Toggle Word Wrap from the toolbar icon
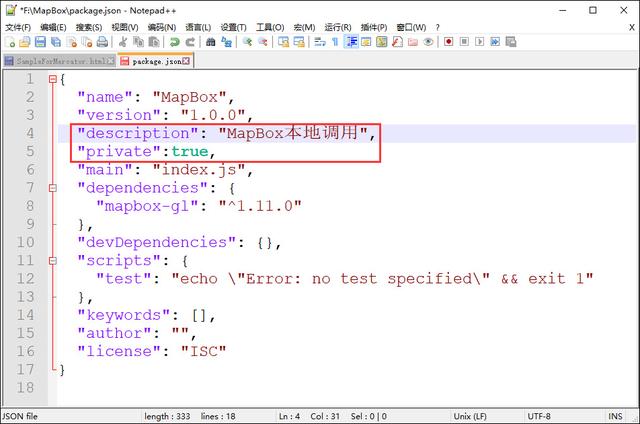The image size is (640, 424). pyautogui.click(x=320, y=42)
